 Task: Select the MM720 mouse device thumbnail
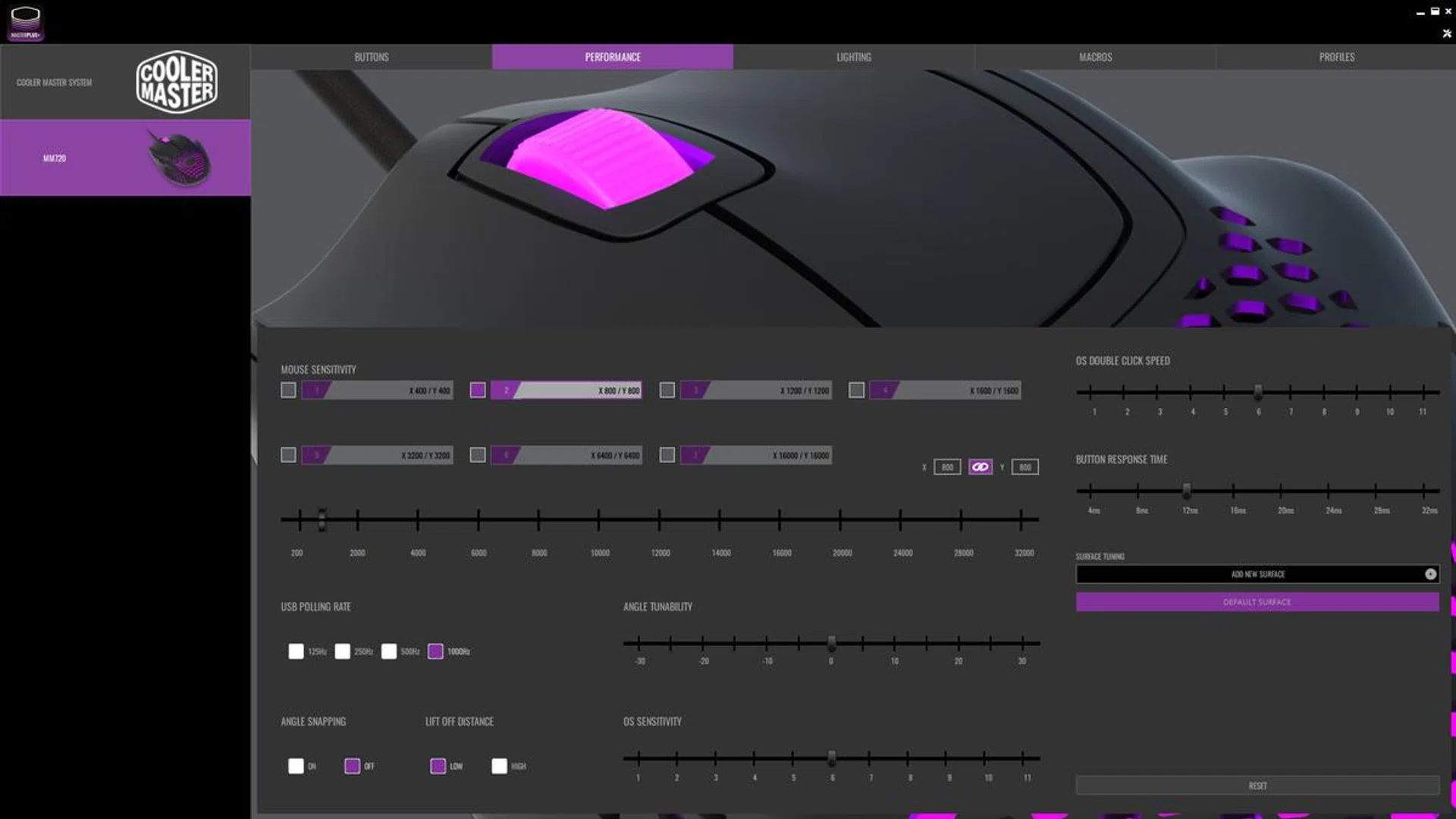pyautogui.click(x=179, y=158)
